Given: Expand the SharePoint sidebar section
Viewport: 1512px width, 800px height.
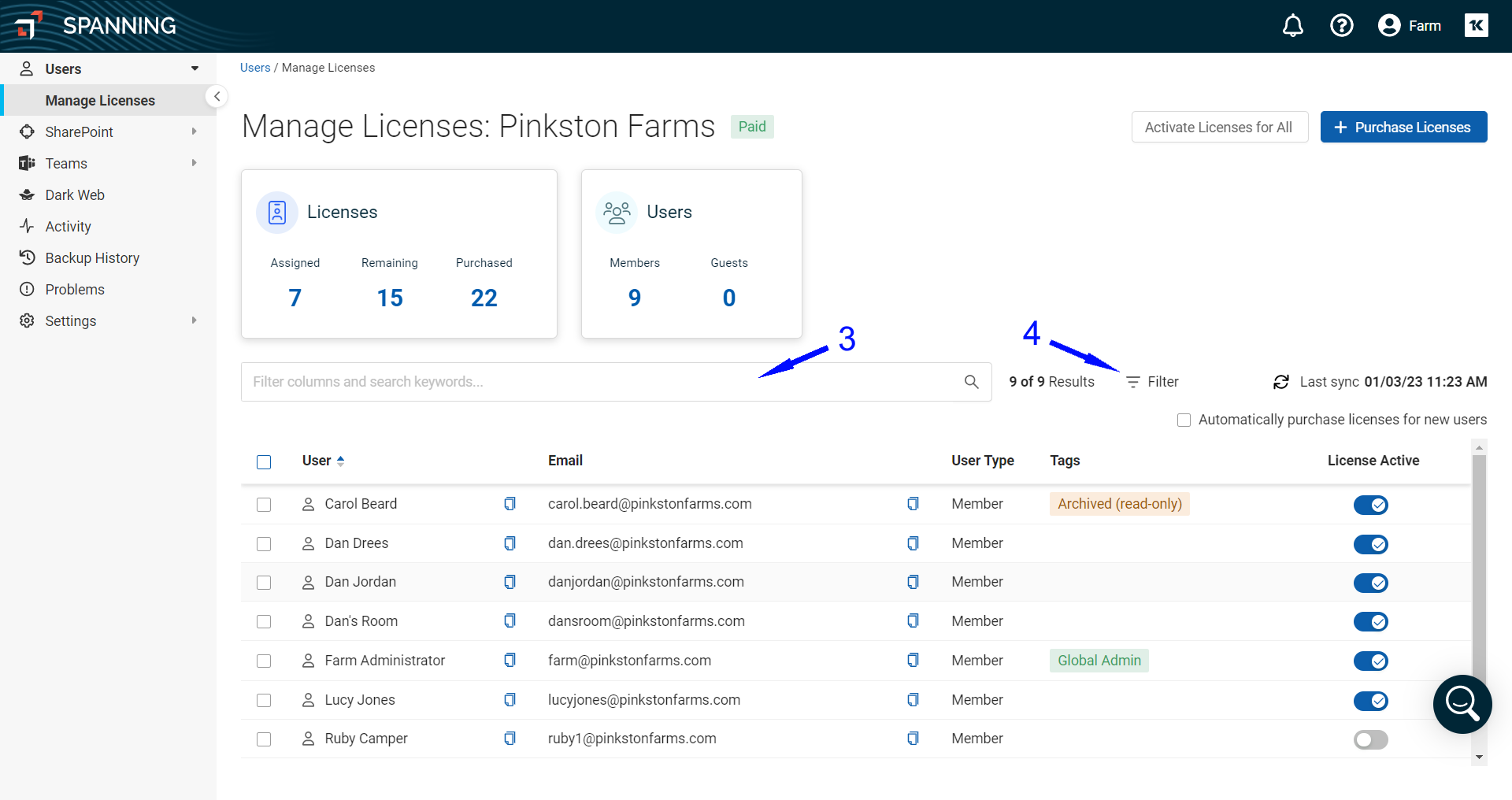Looking at the screenshot, I should pos(194,131).
